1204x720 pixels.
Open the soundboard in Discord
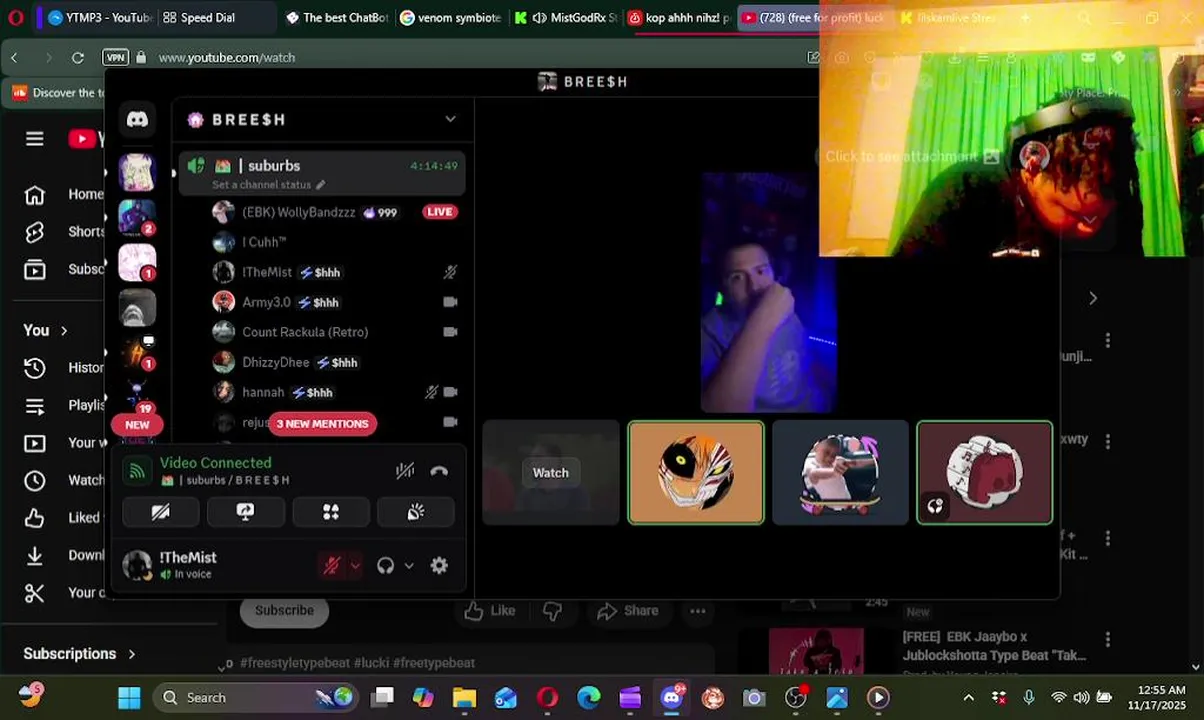click(416, 512)
